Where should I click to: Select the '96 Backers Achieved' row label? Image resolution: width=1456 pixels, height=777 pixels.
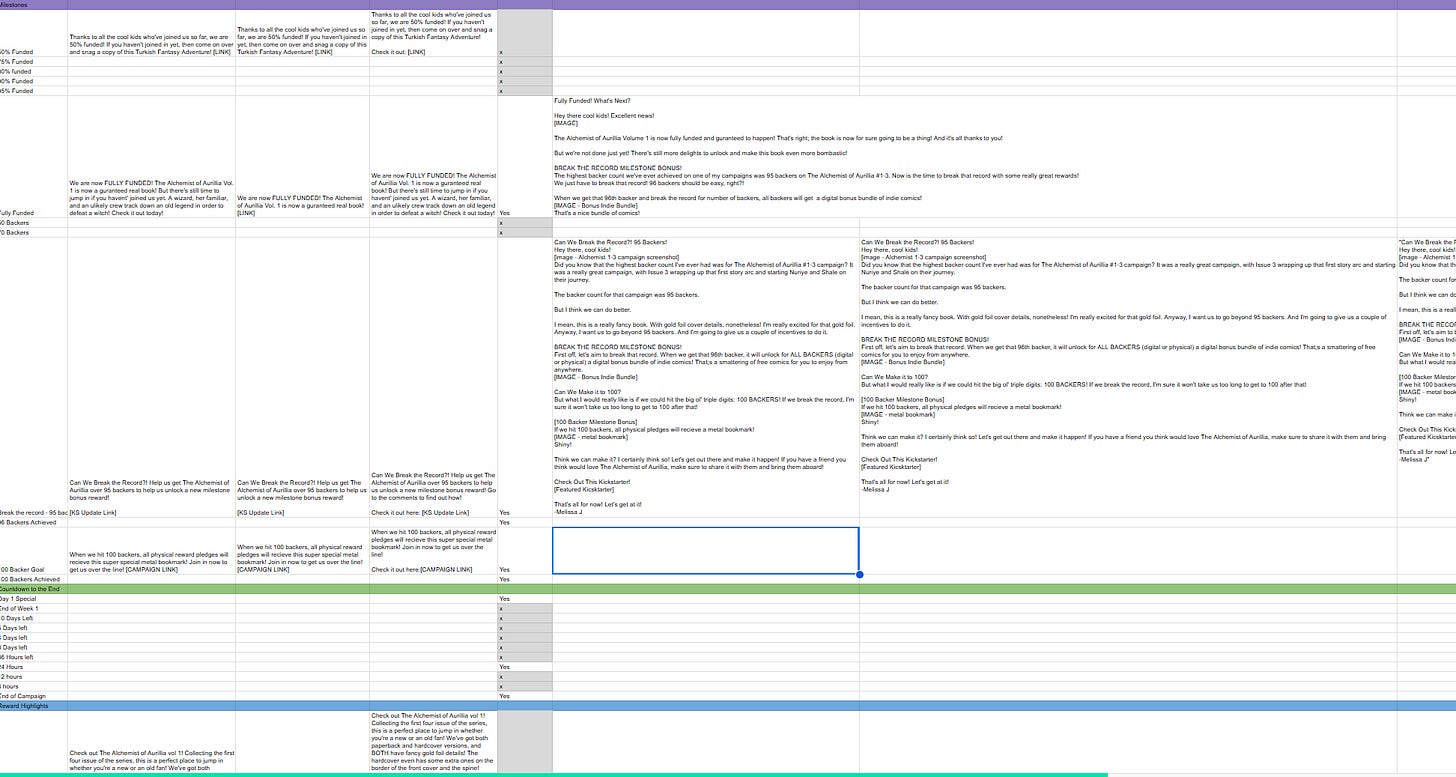pos(27,523)
